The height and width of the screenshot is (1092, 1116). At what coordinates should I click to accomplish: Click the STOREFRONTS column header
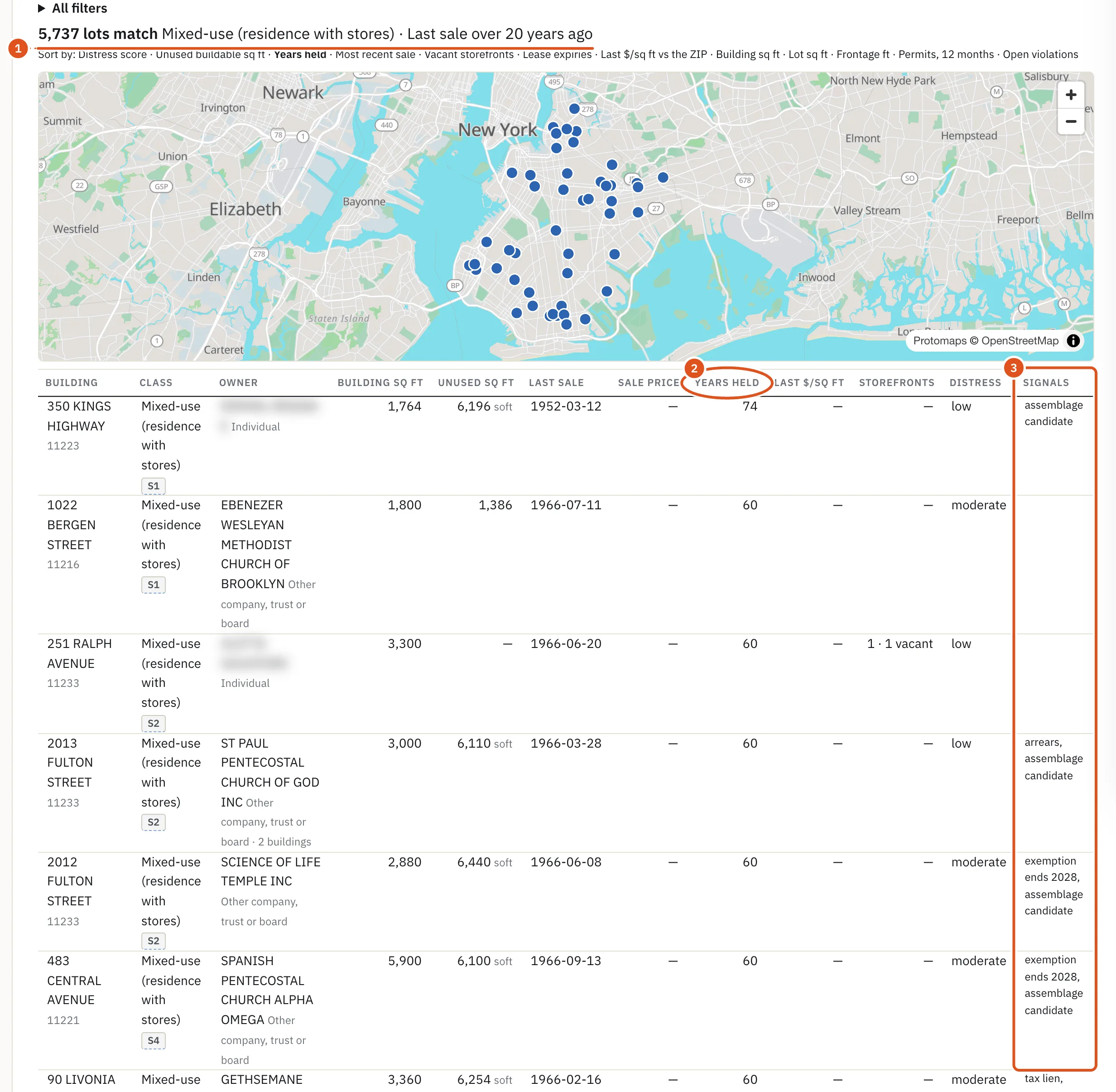point(896,382)
